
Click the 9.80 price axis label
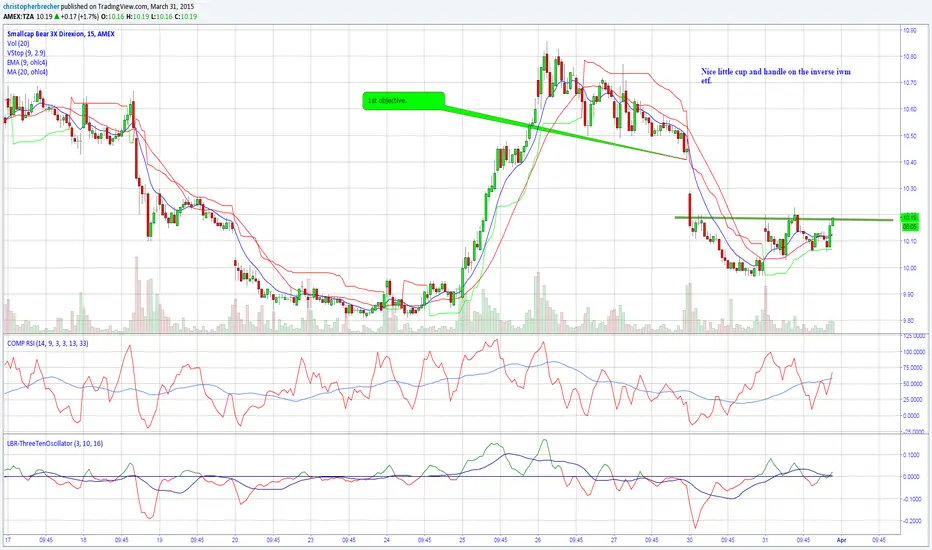point(909,320)
